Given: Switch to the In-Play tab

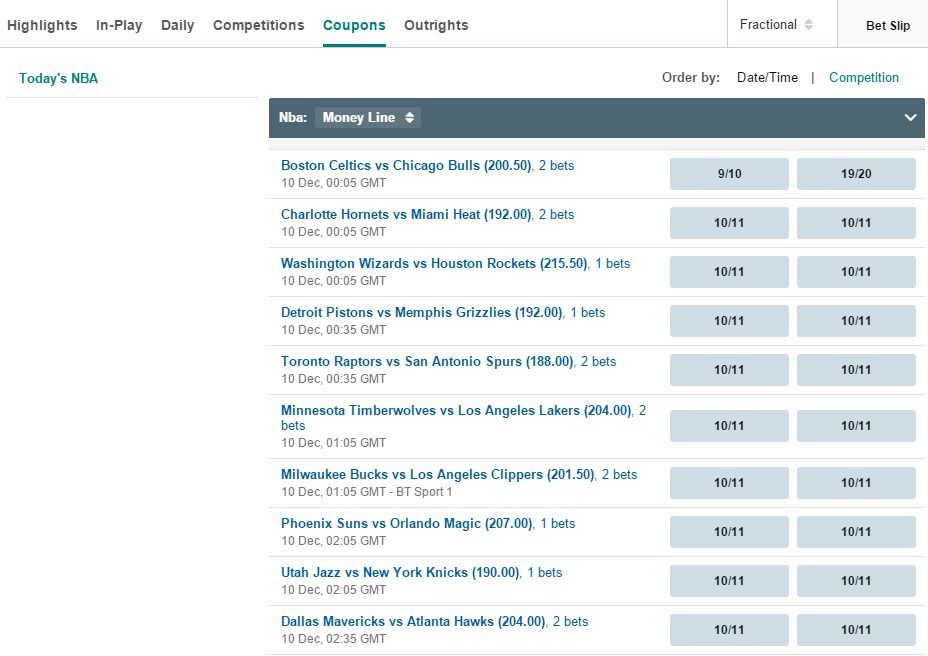Looking at the screenshot, I should [119, 25].
